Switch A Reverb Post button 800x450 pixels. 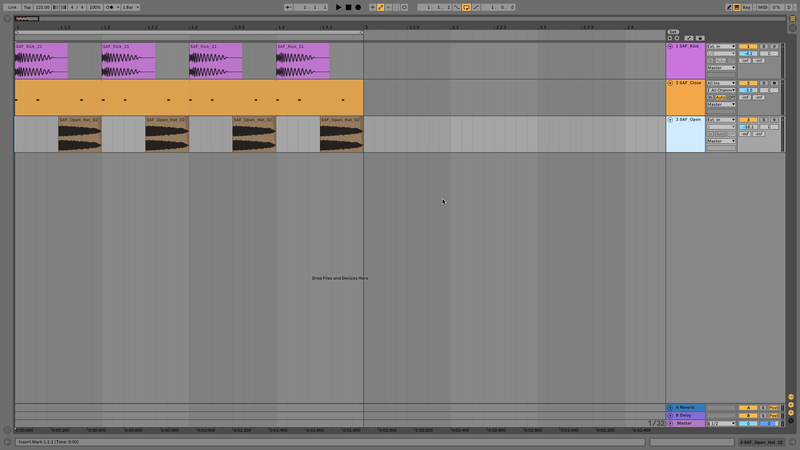[773, 408]
